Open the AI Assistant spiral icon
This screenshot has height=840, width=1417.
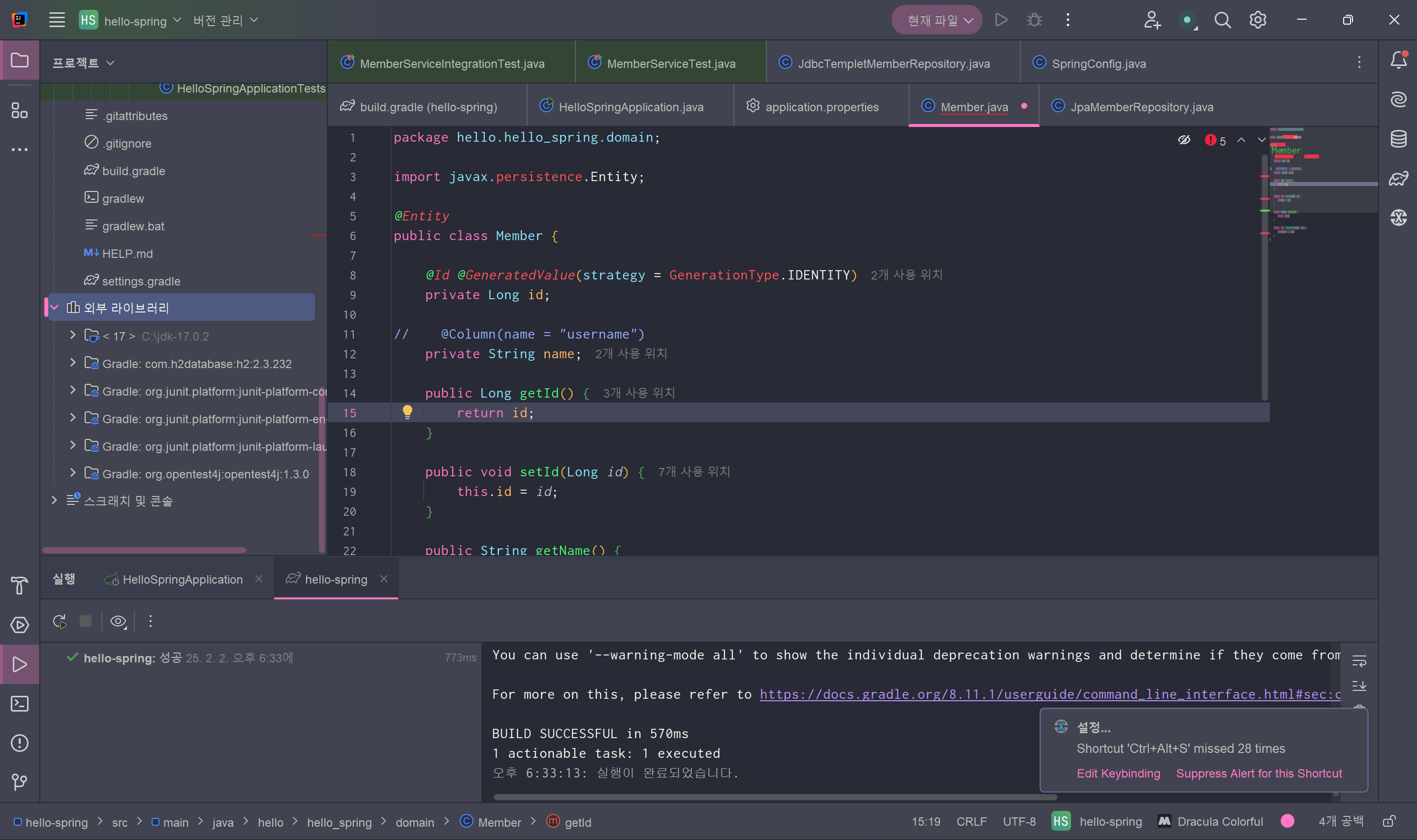coord(1398,99)
